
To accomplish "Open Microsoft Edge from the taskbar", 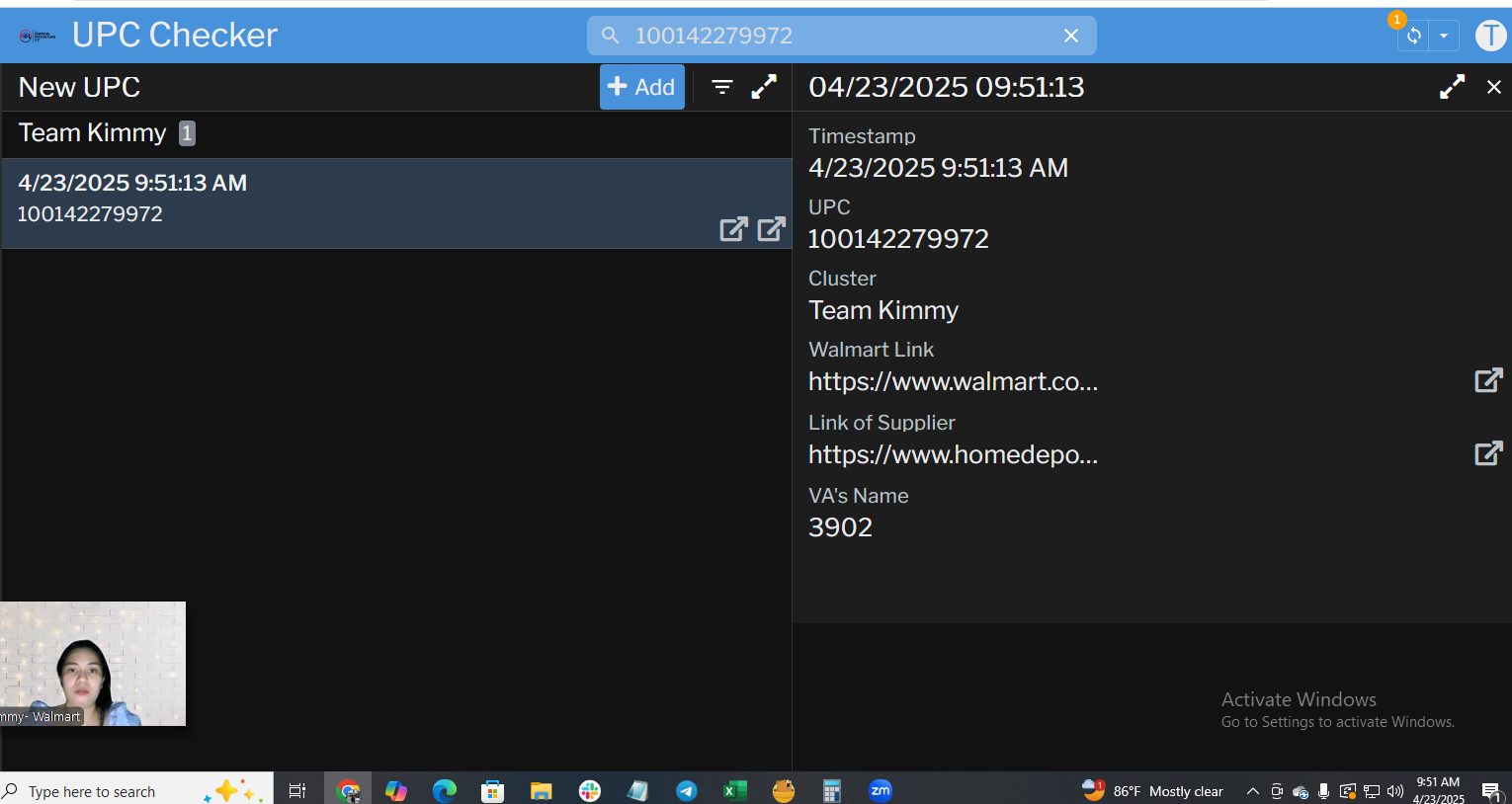I will (445, 790).
